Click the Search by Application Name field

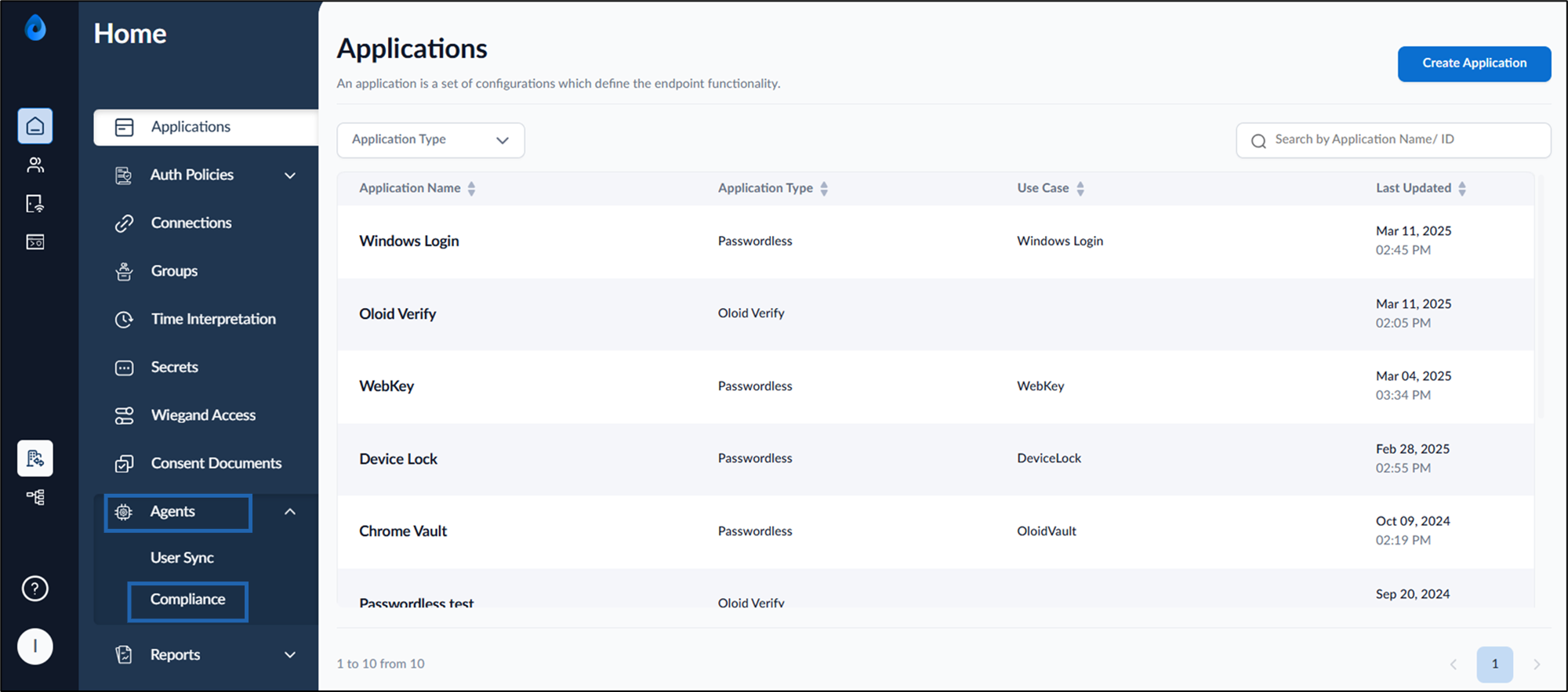coord(1393,139)
